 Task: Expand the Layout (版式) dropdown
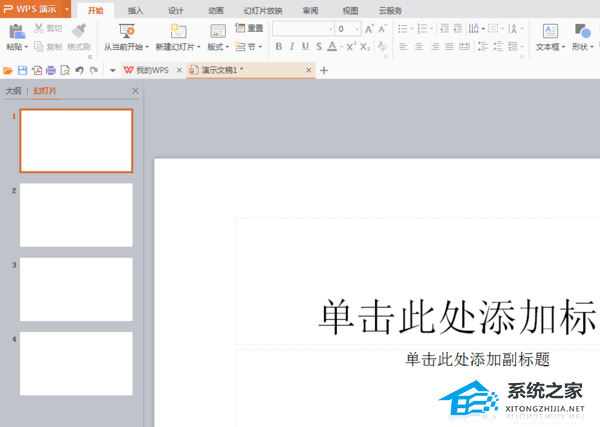point(218,46)
